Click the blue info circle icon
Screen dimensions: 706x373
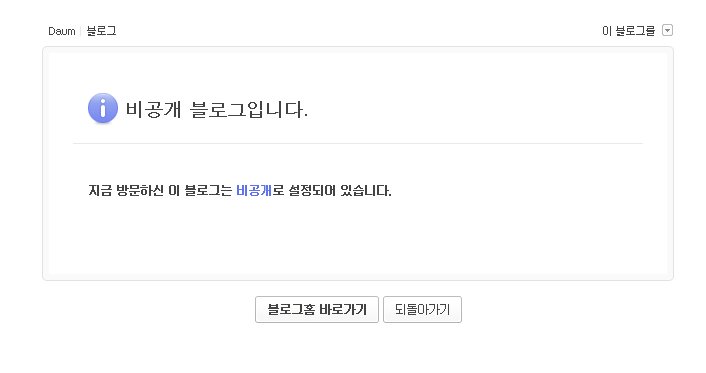[103, 108]
